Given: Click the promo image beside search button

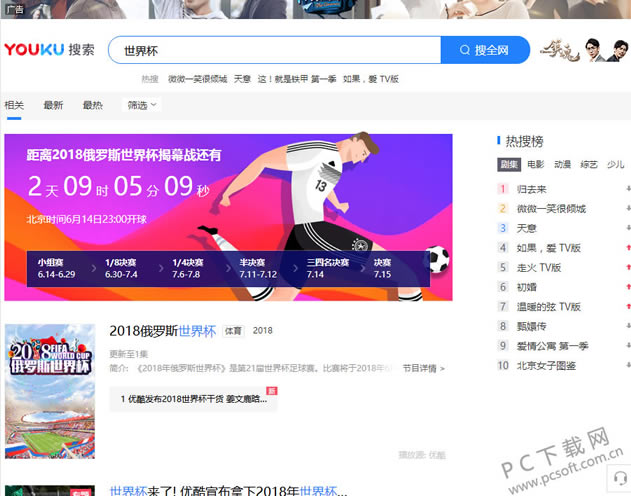Looking at the screenshot, I should pos(584,50).
